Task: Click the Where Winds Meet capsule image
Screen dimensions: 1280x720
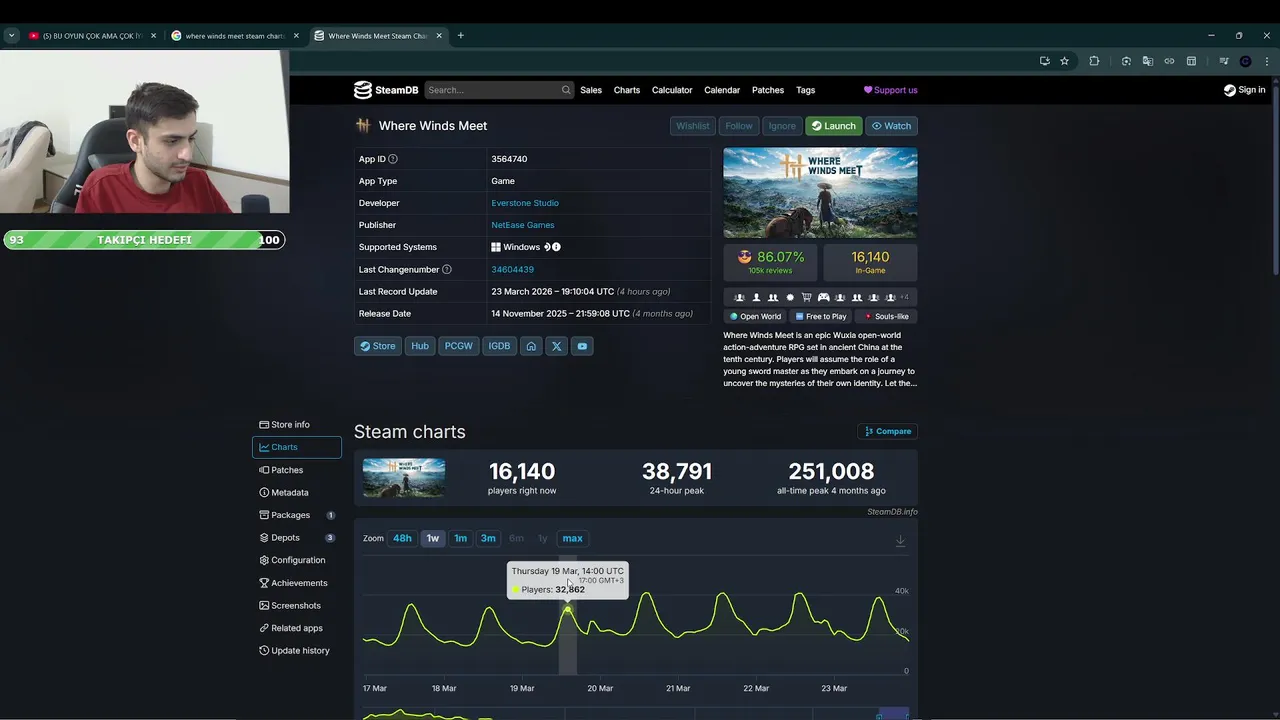Action: pyautogui.click(x=820, y=193)
